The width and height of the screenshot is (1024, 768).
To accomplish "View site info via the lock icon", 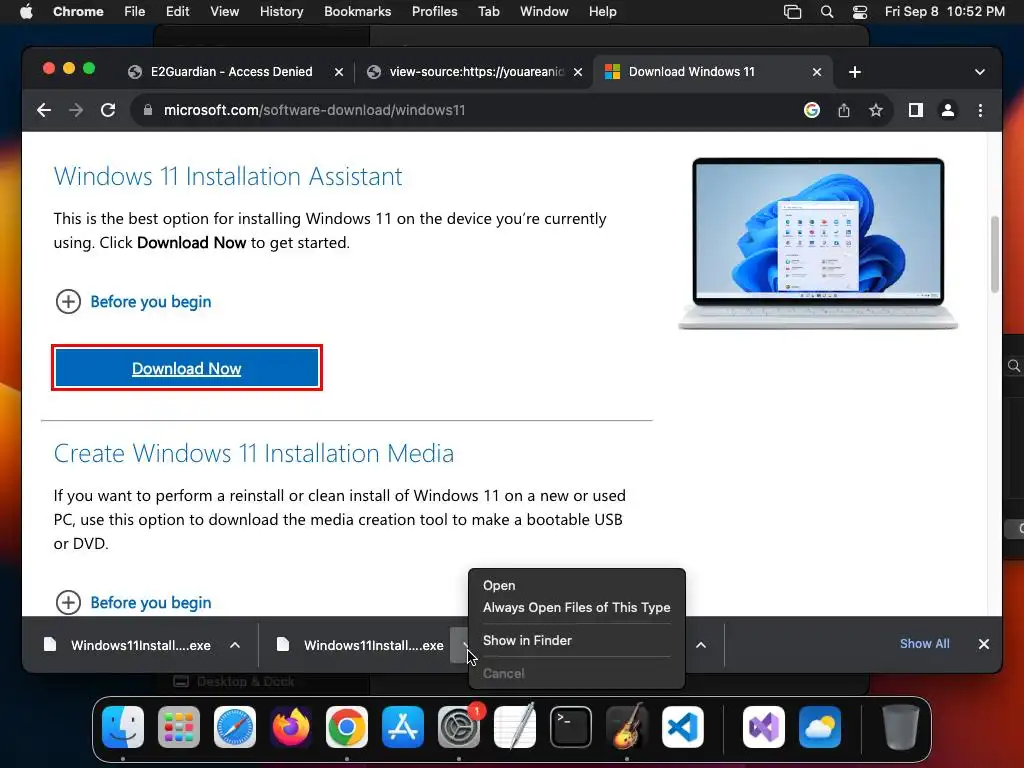I will [x=148, y=110].
